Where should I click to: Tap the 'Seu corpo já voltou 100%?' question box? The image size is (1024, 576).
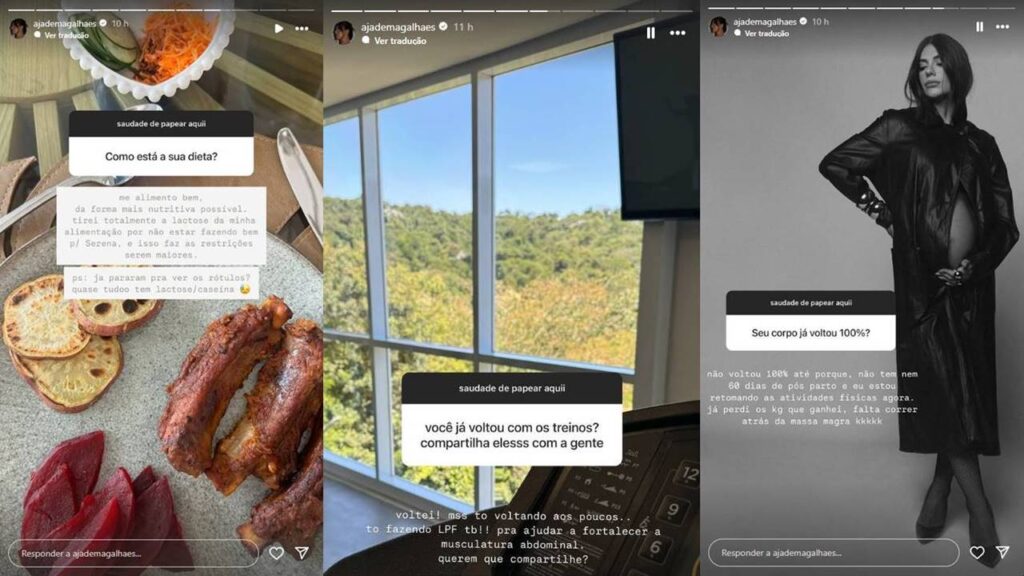[x=810, y=332]
